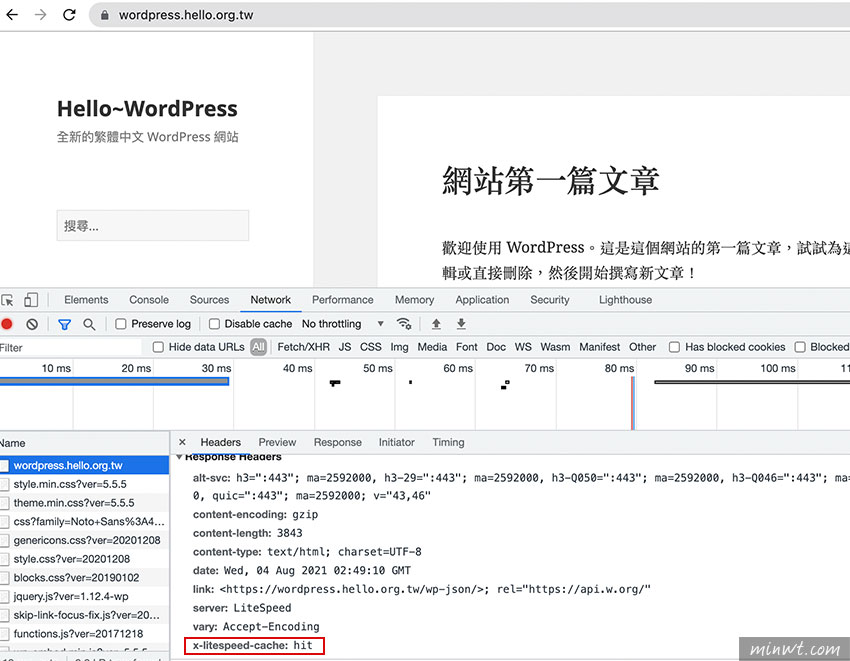Go forward using the browser forward arrow
This screenshot has height=661, width=850.
[41, 15]
